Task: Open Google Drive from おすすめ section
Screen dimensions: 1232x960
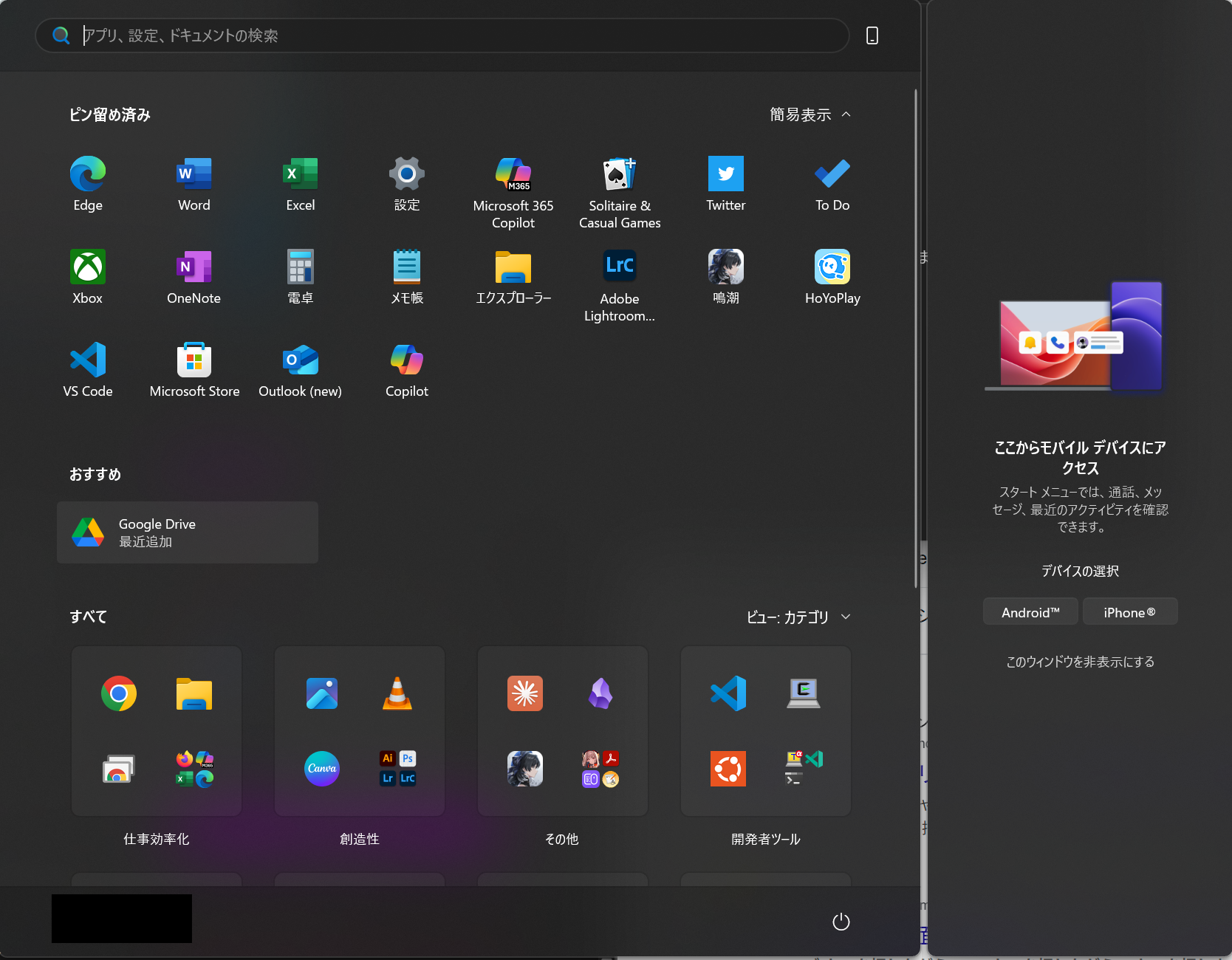Action: 187,532
